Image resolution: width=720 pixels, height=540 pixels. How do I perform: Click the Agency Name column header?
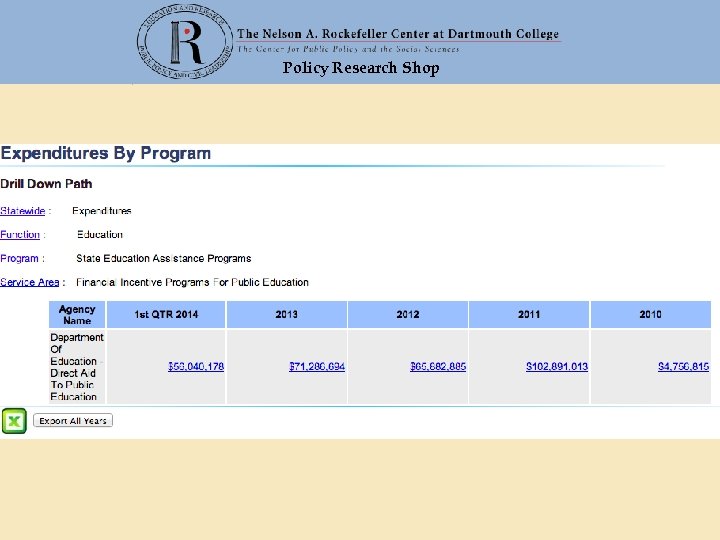[x=77, y=315]
